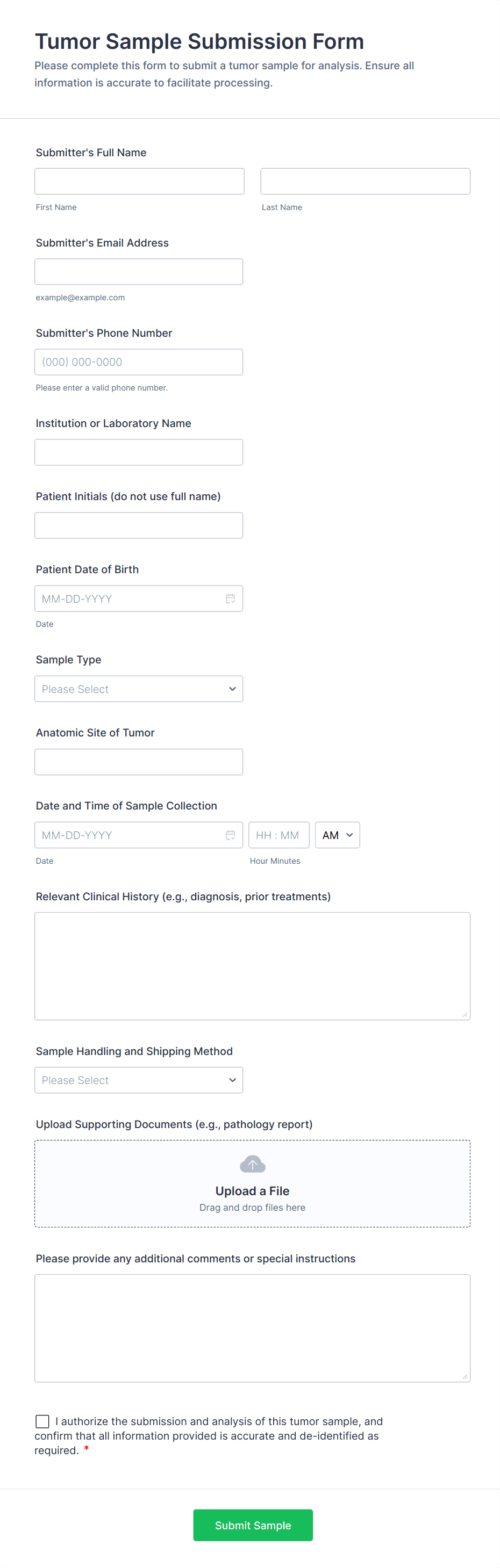Image resolution: width=500 pixels, height=1568 pixels.
Task: Open the Sample Handling and Shipping Method dropdown
Action: [x=139, y=1079]
